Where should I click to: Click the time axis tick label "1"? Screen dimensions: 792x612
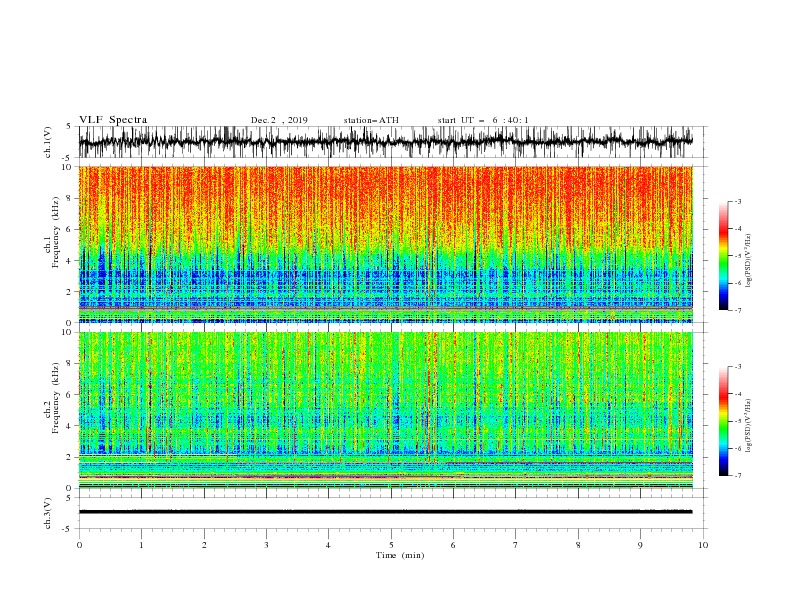[141, 545]
